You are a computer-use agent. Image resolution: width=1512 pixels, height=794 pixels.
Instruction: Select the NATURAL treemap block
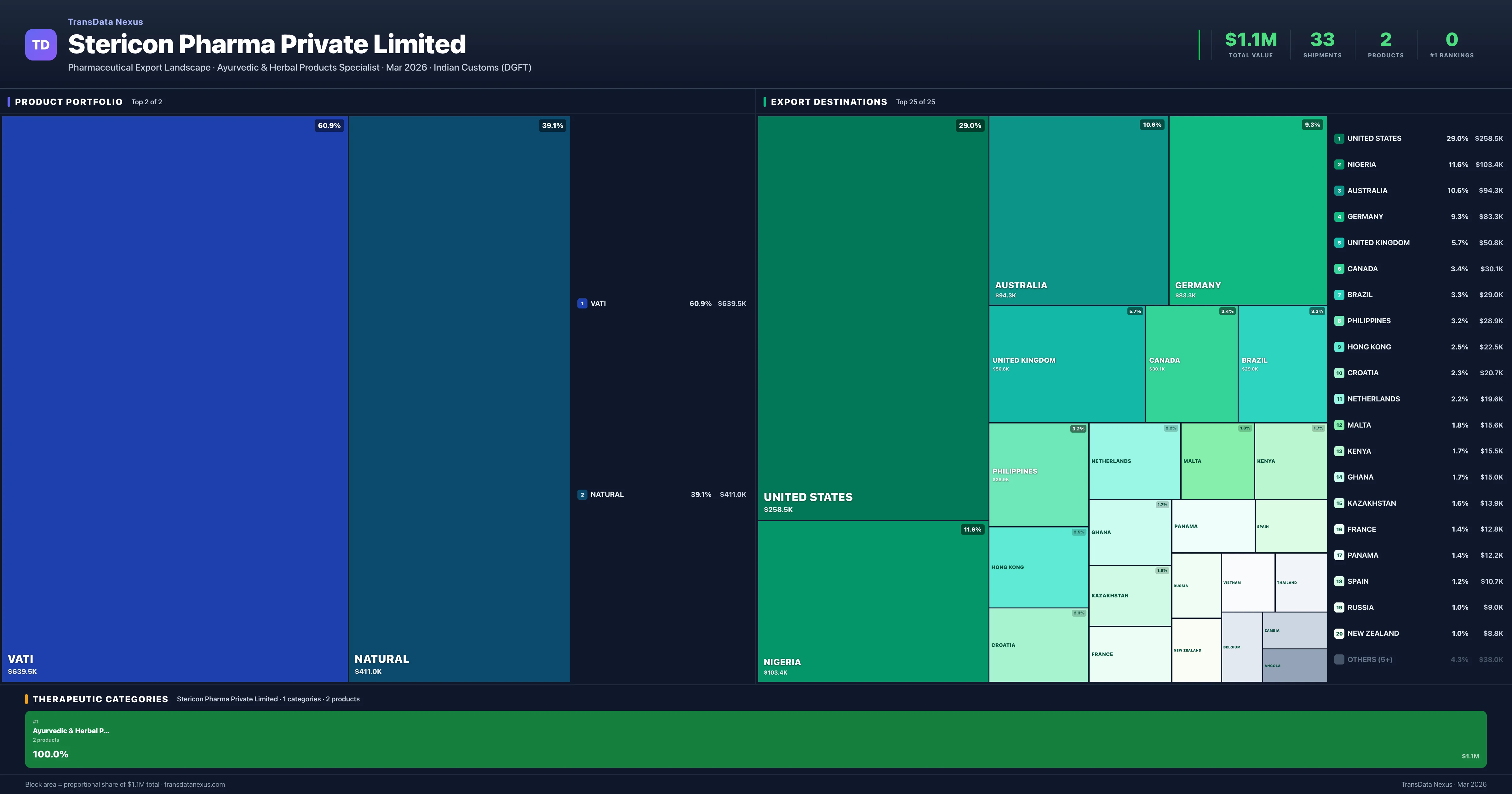tap(459, 398)
